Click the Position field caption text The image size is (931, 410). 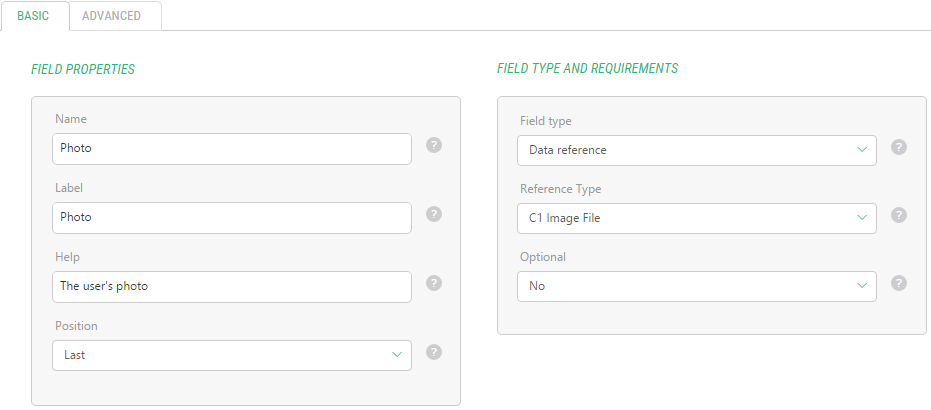76,326
